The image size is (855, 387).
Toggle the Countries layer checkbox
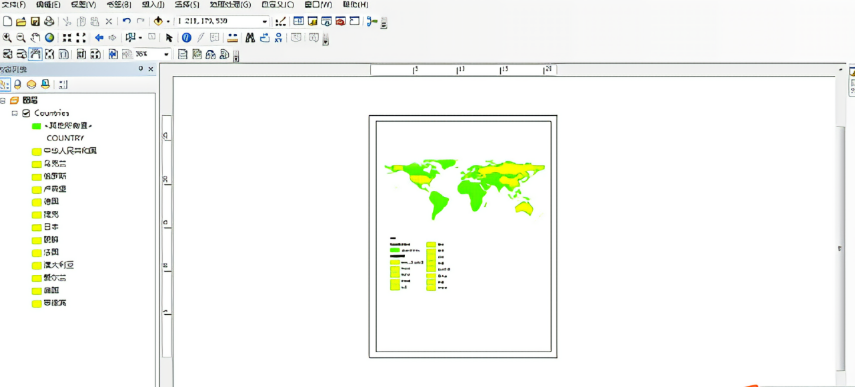tap(26, 113)
